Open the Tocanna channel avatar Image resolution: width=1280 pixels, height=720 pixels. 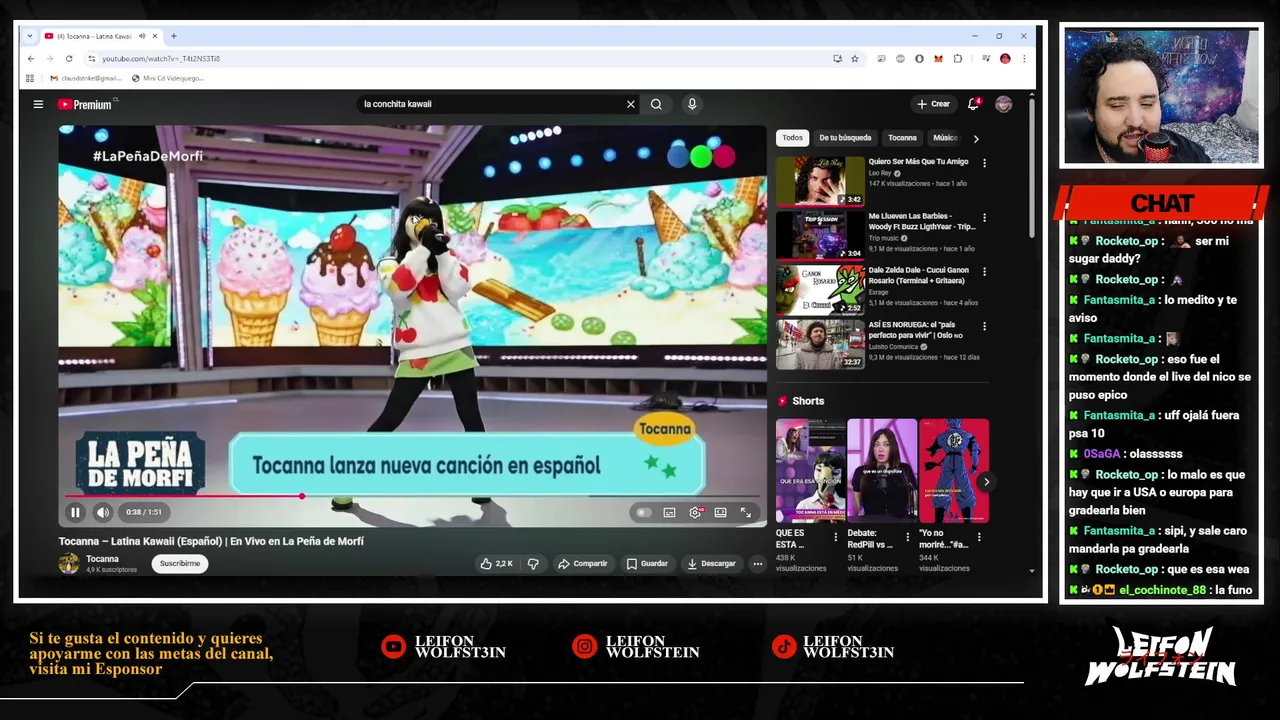click(x=68, y=564)
